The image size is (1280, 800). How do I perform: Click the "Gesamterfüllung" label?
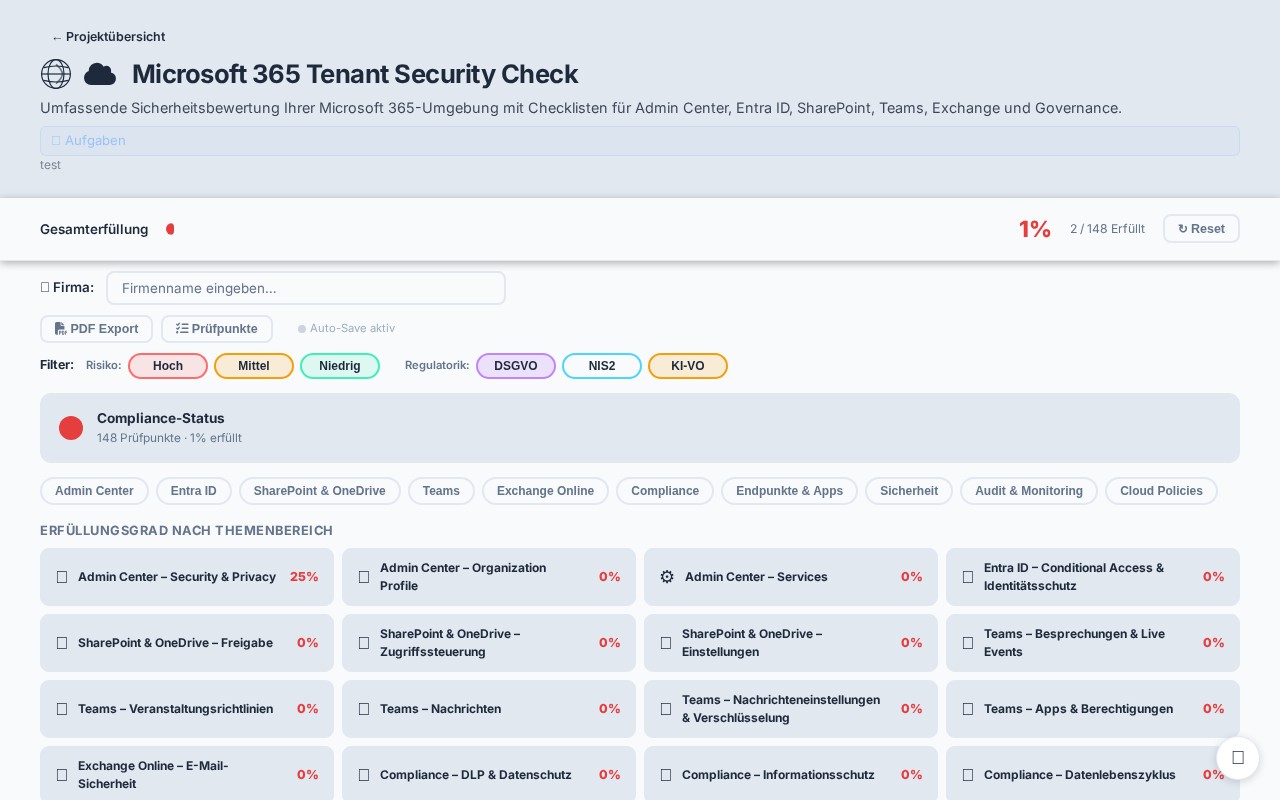click(94, 229)
